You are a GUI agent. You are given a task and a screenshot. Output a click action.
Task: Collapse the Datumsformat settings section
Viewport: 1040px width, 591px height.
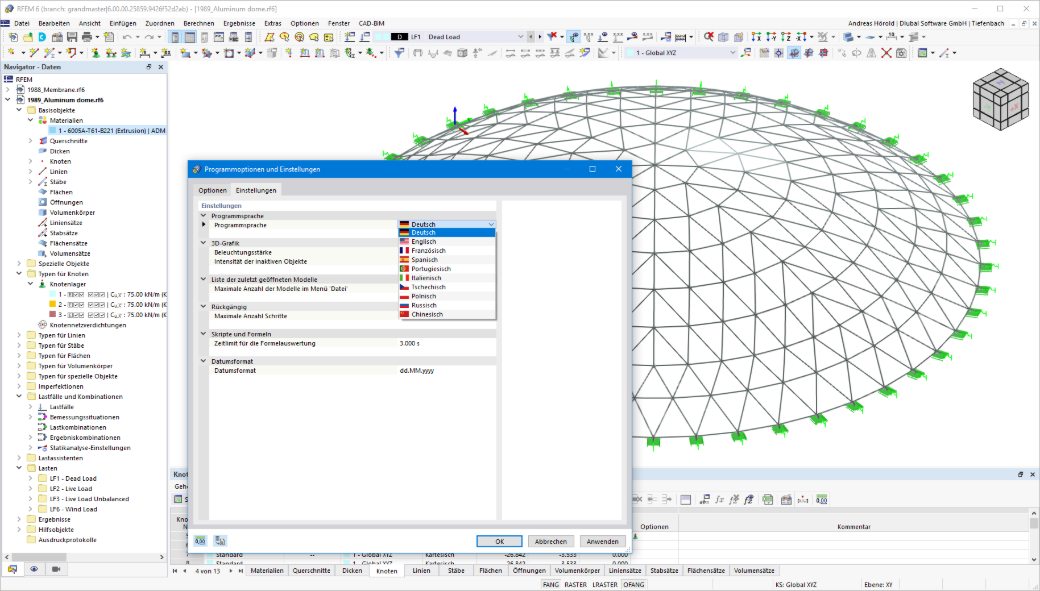[204, 361]
